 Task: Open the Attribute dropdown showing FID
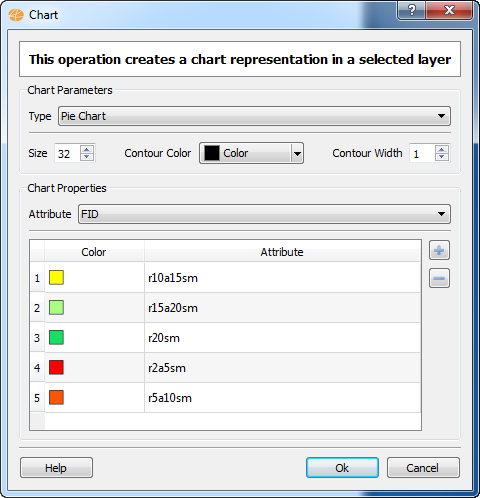264,214
